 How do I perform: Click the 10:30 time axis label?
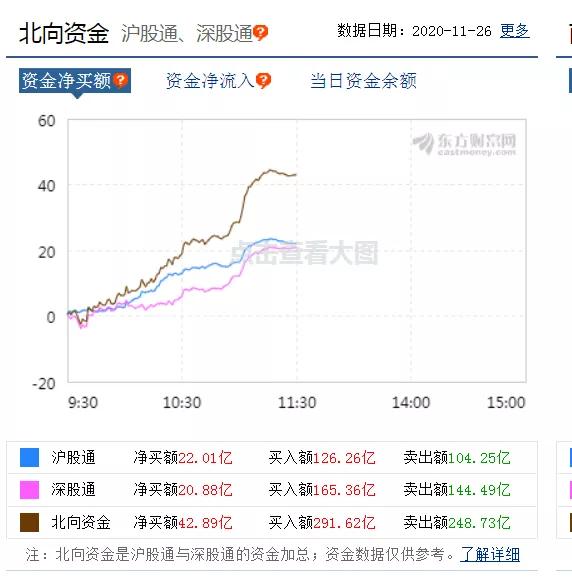point(182,402)
